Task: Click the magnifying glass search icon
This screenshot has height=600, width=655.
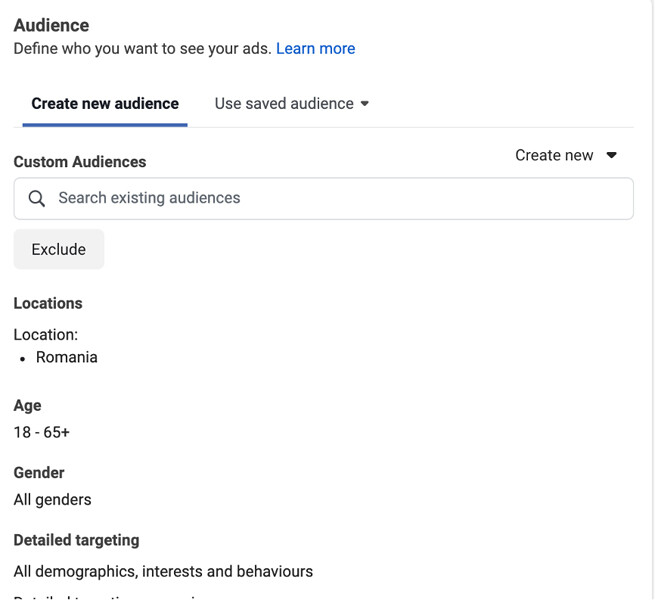Action: (x=37, y=198)
